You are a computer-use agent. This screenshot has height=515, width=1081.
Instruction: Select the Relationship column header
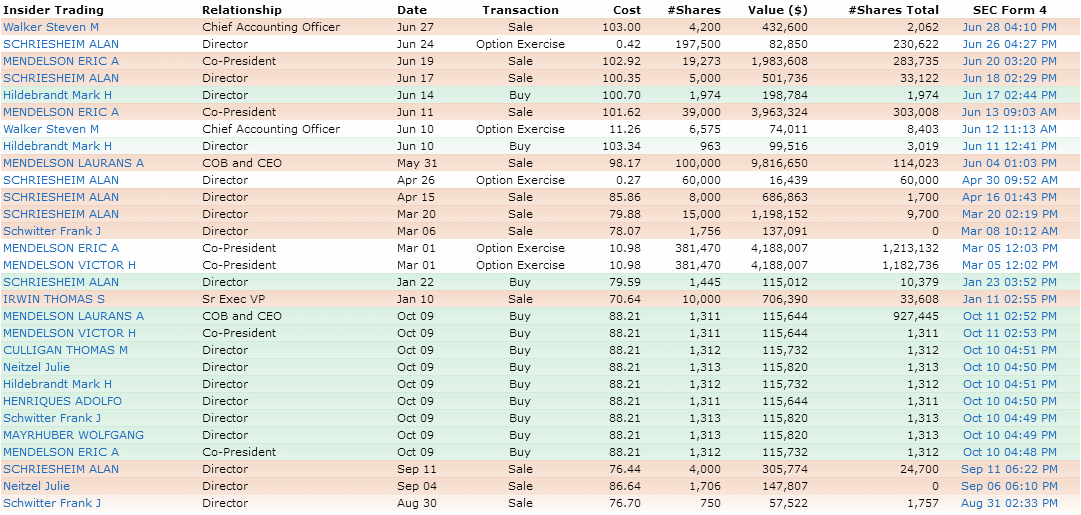pos(242,10)
